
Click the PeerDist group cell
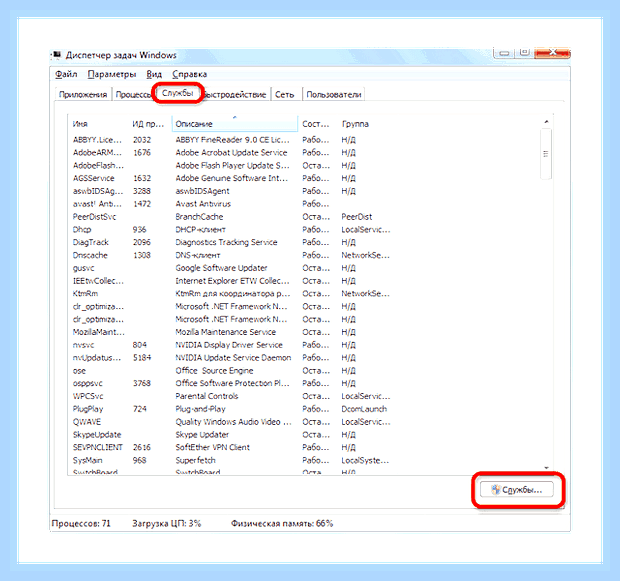click(357, 217)
